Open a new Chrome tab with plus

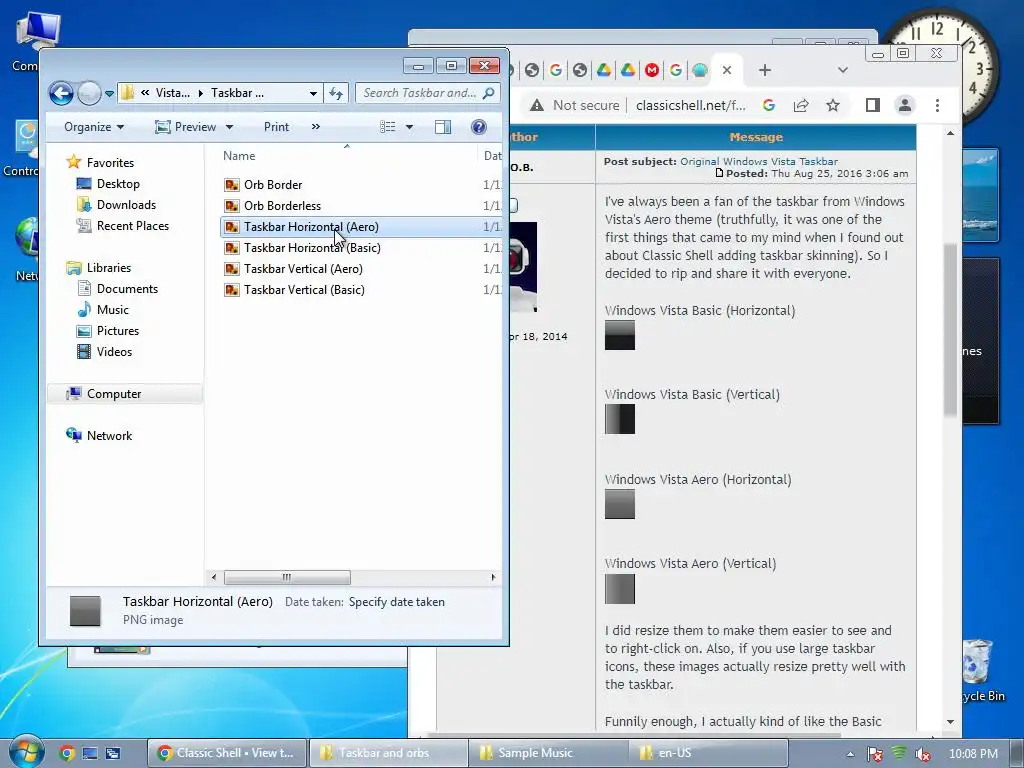[765, 70]
